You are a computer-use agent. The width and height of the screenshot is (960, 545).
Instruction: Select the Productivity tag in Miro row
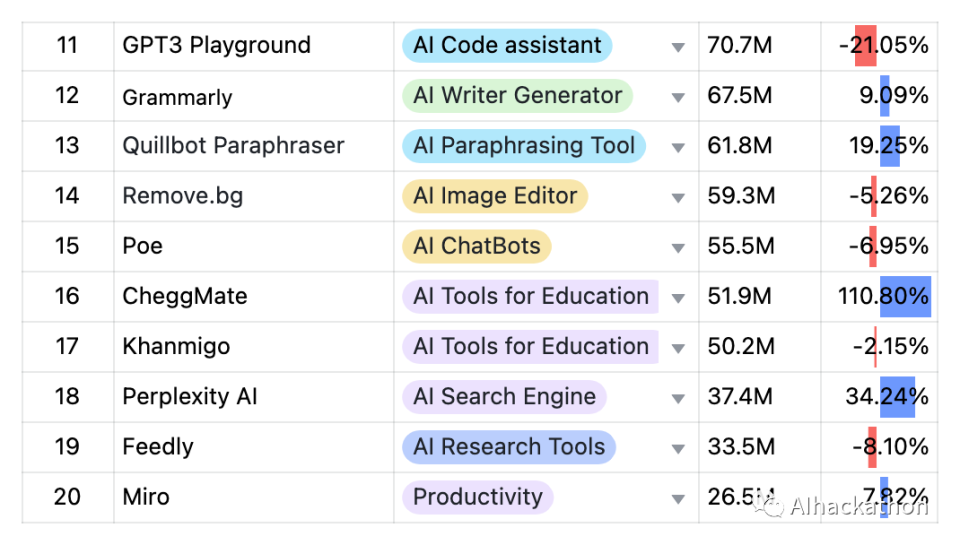coord(477,497)
